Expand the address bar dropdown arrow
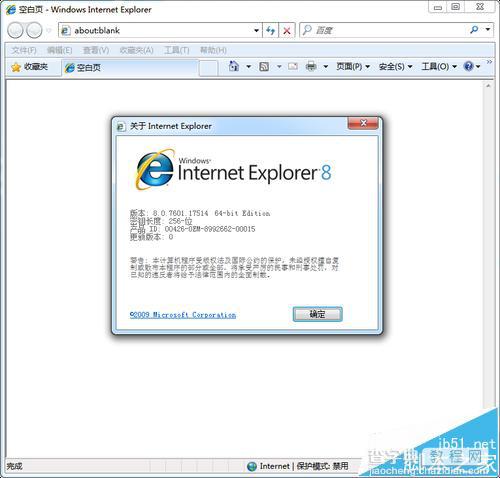Viewport: 500px width, 478px height. pyautogui.click(x=256, y=31)
